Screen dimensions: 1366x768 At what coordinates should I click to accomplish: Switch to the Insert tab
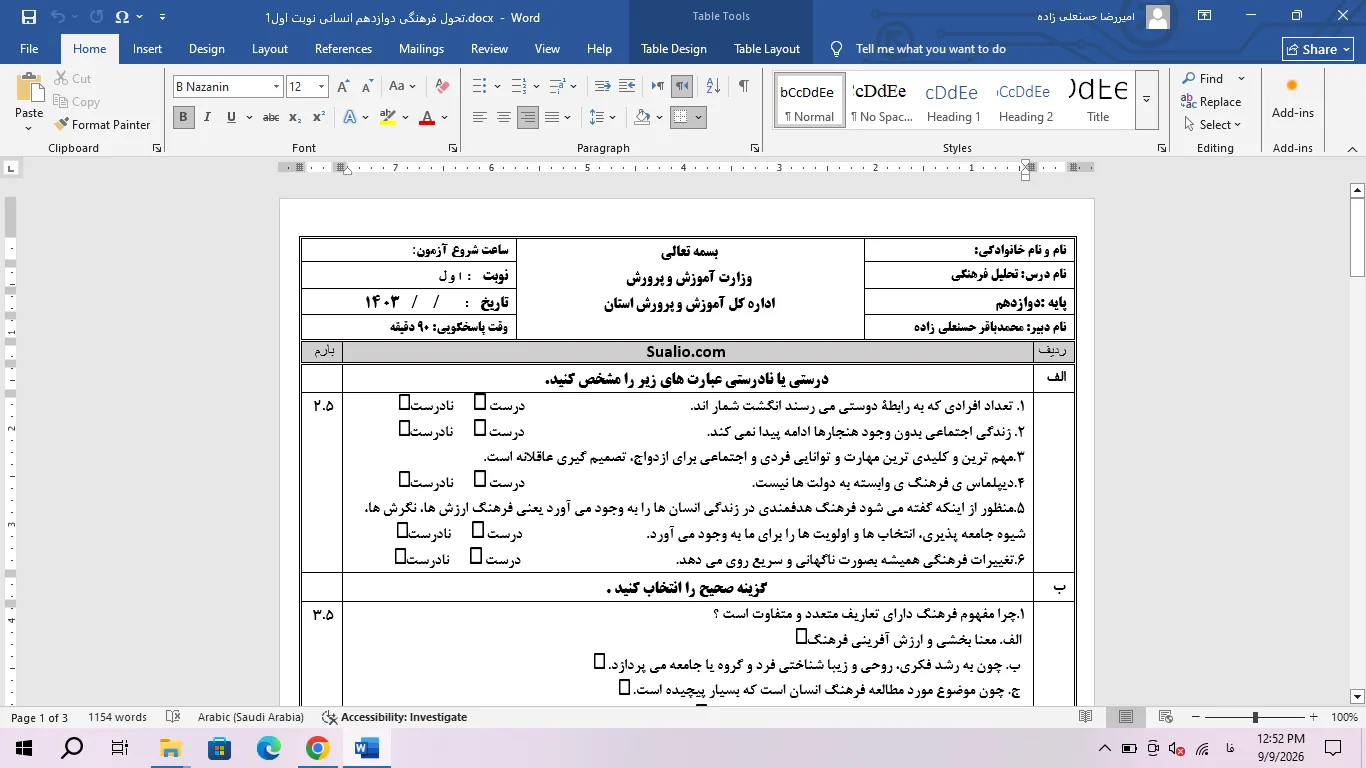point(147,49)
